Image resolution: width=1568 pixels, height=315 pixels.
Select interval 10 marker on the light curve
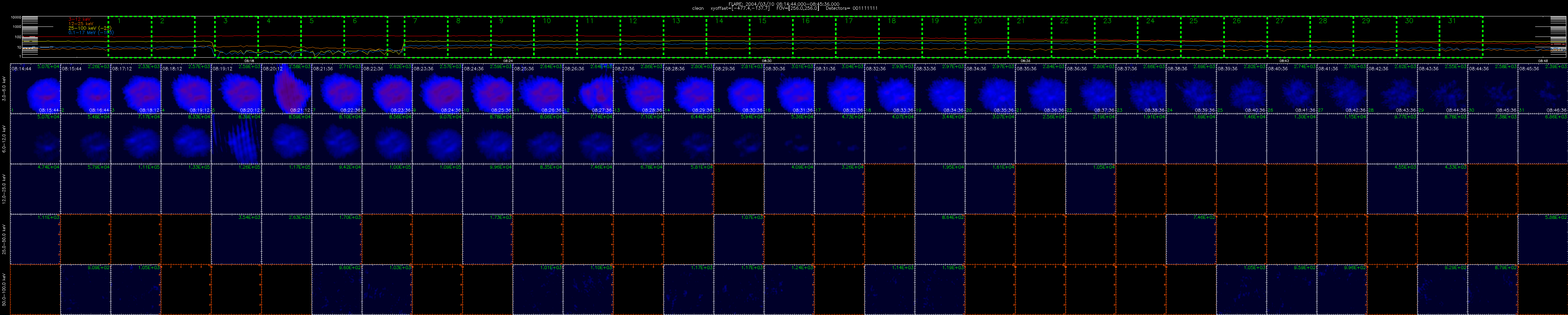[546, 21]
